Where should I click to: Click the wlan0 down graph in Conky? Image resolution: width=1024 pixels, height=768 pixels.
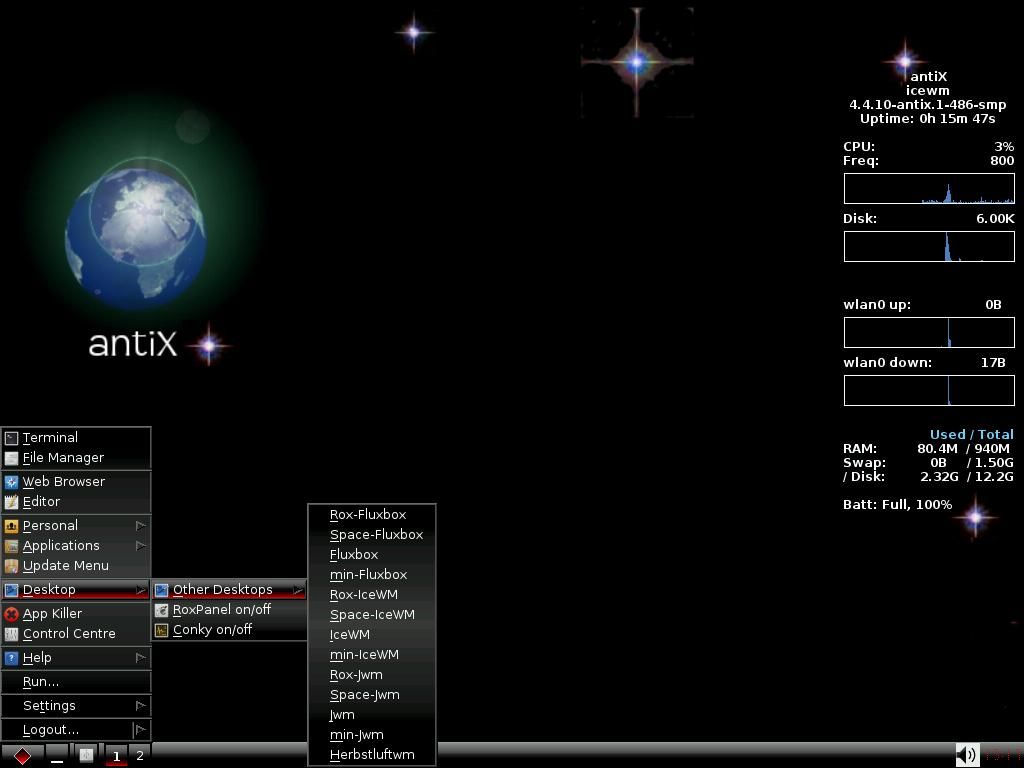[x=929, y=390]
